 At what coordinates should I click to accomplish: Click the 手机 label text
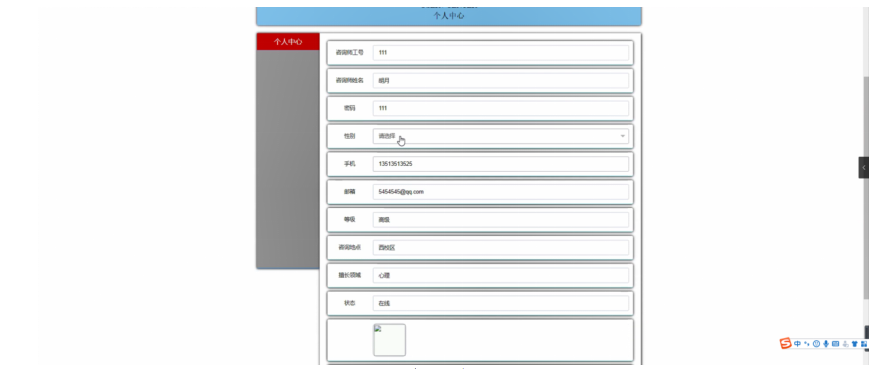(x=350, y=164)
